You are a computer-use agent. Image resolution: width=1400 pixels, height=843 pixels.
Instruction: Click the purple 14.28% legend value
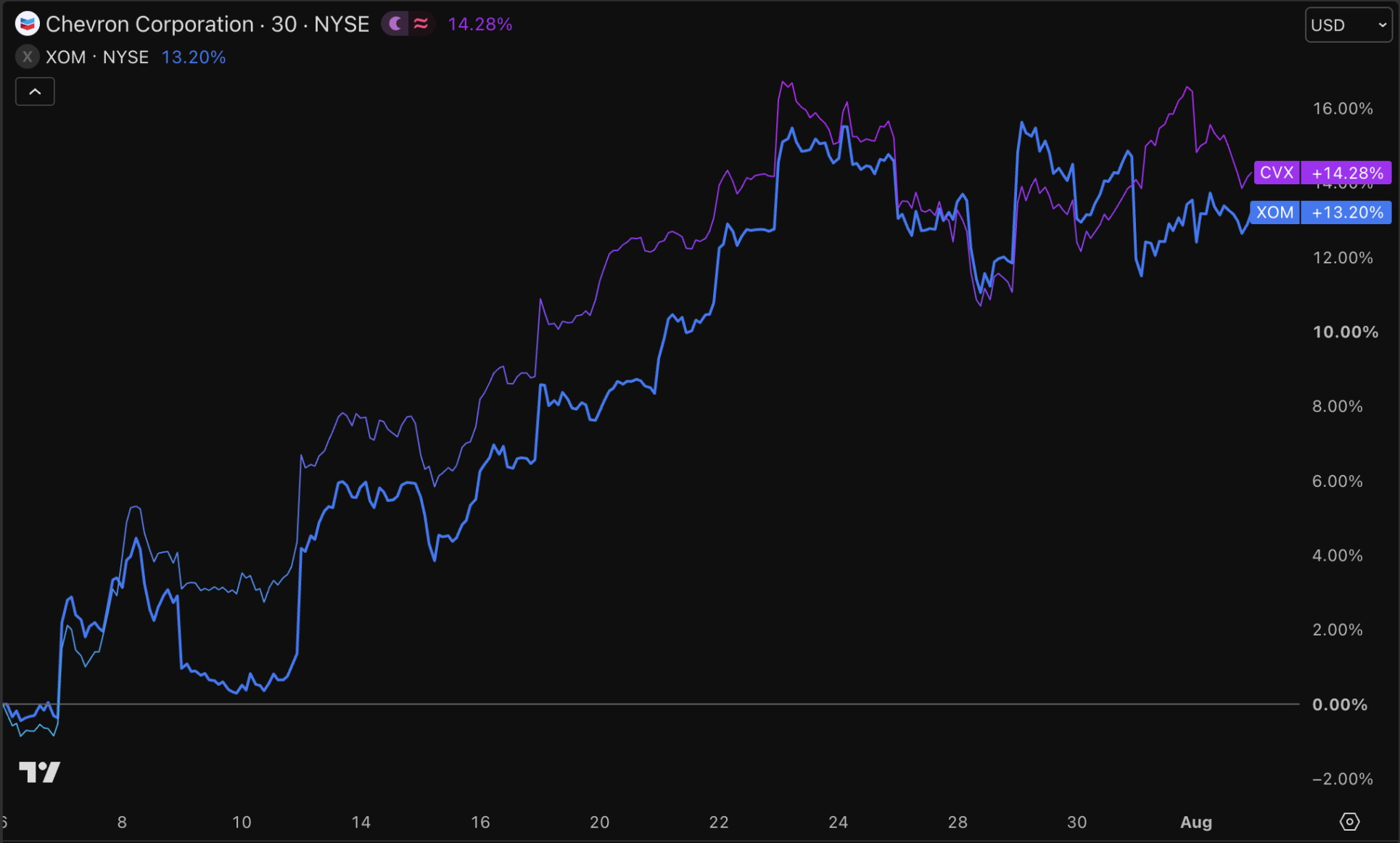click(480, 24)
